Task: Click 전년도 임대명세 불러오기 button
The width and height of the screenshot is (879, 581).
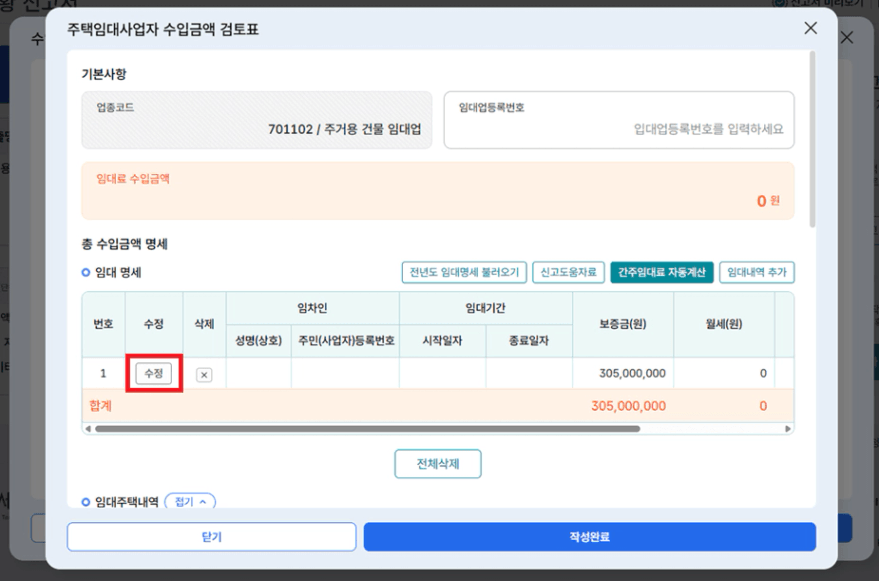Action: point(464,272)
